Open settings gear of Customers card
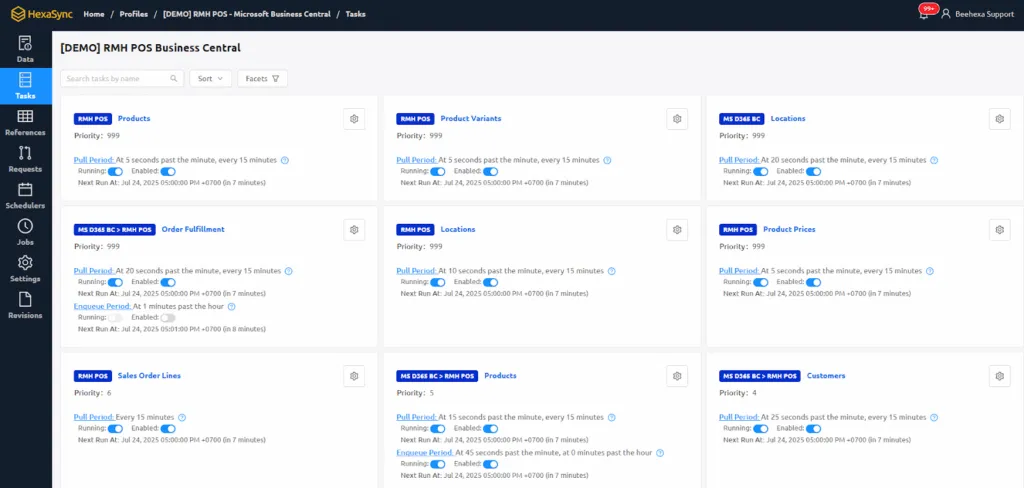 click(999, 376)
